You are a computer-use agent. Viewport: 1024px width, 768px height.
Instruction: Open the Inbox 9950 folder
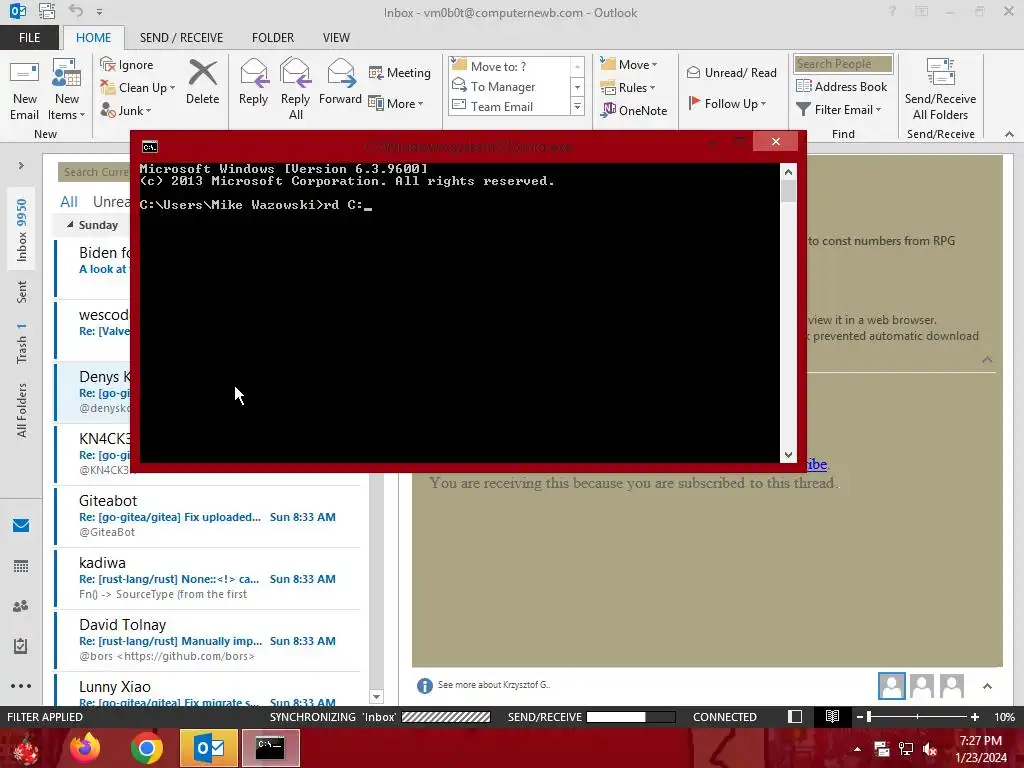coord(22,230)
